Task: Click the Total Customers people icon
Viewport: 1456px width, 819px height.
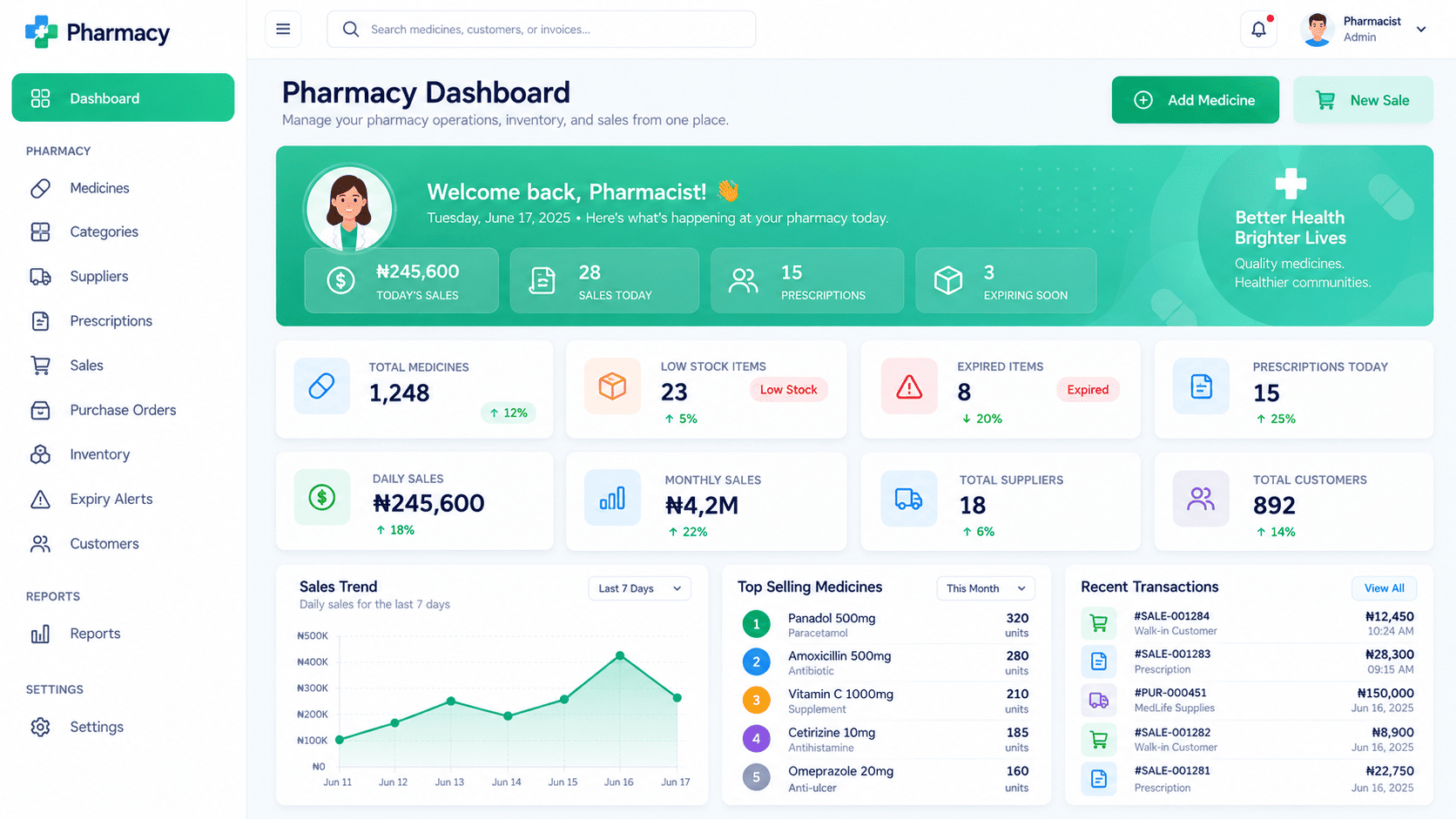Action: 1201,499
